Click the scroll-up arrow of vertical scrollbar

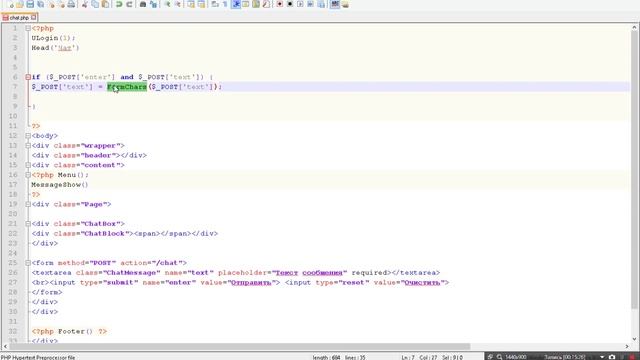tap(634, 27)
